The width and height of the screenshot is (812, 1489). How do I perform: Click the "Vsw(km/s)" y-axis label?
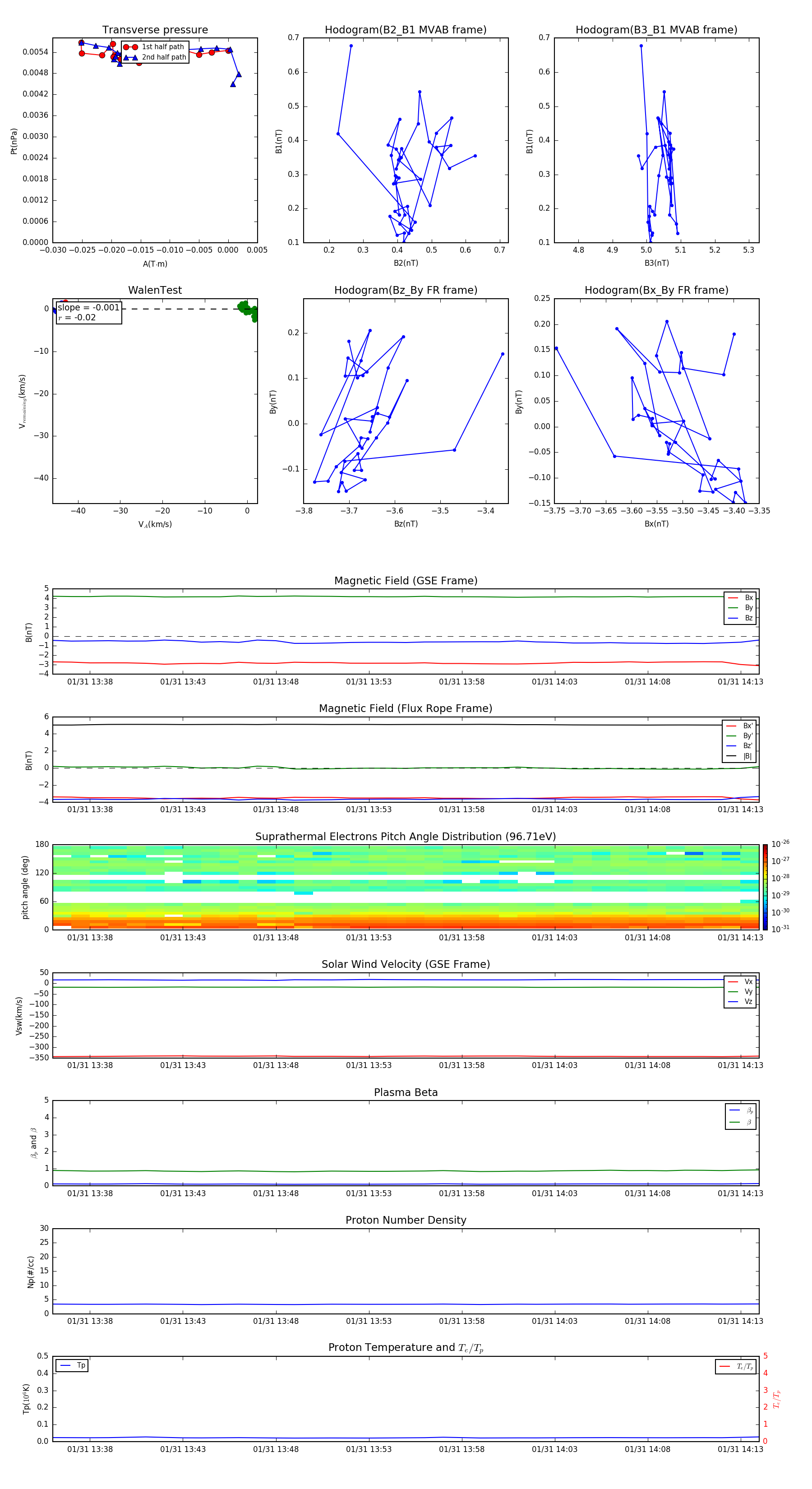point(18,1016)
